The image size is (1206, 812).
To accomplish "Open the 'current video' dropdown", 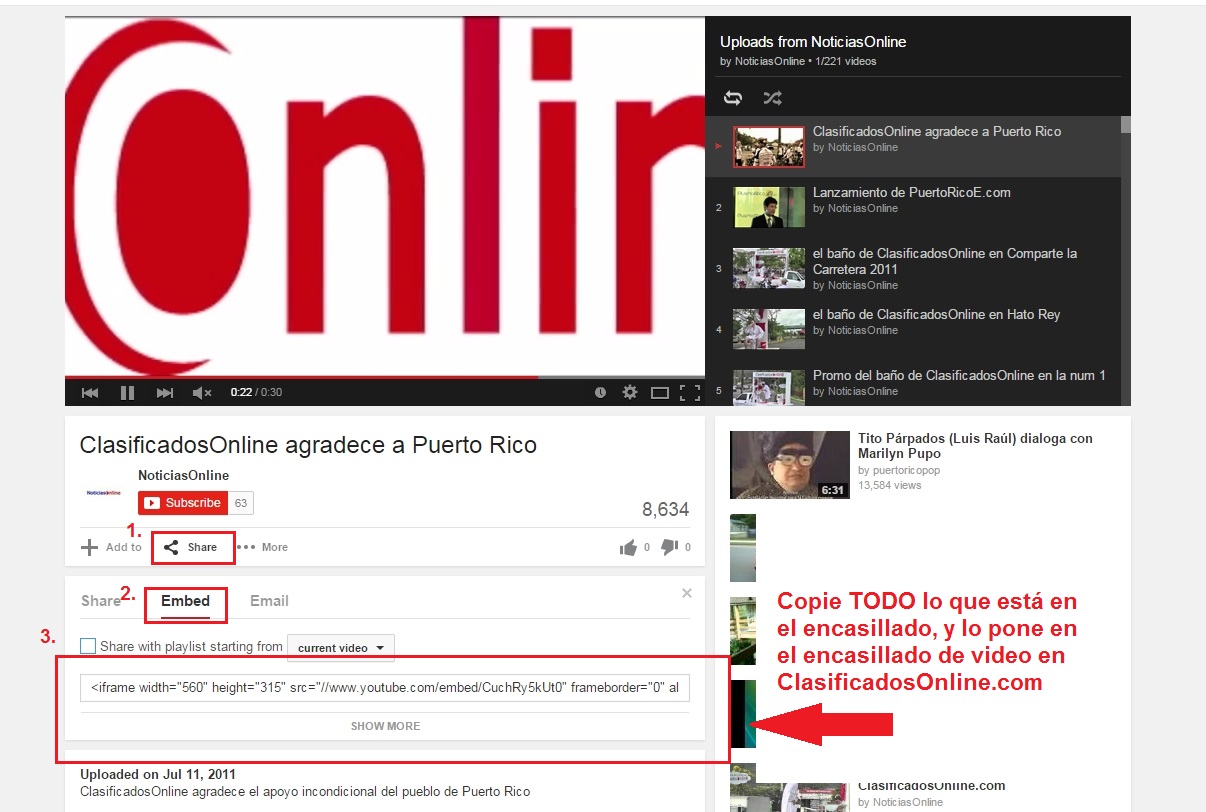I will 341,648.
